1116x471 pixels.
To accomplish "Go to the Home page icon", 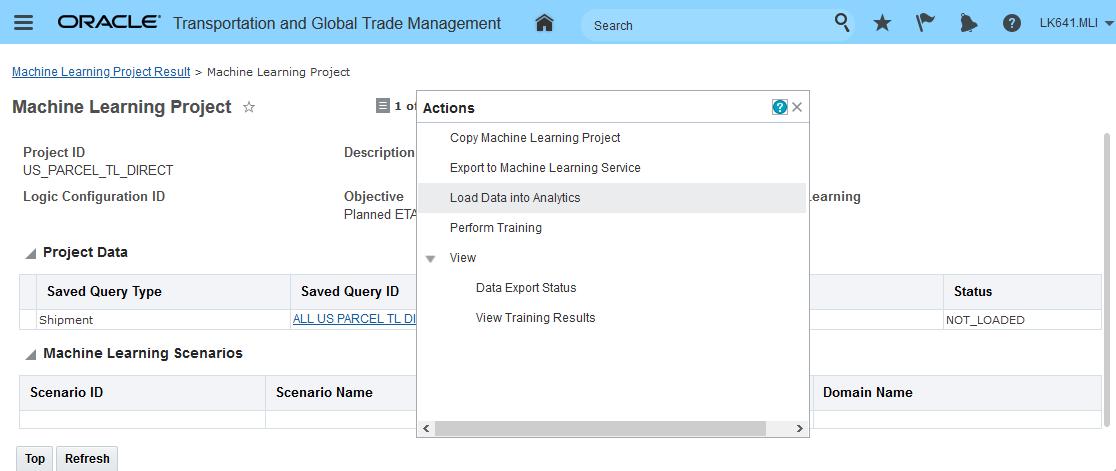I will point(544,23).
